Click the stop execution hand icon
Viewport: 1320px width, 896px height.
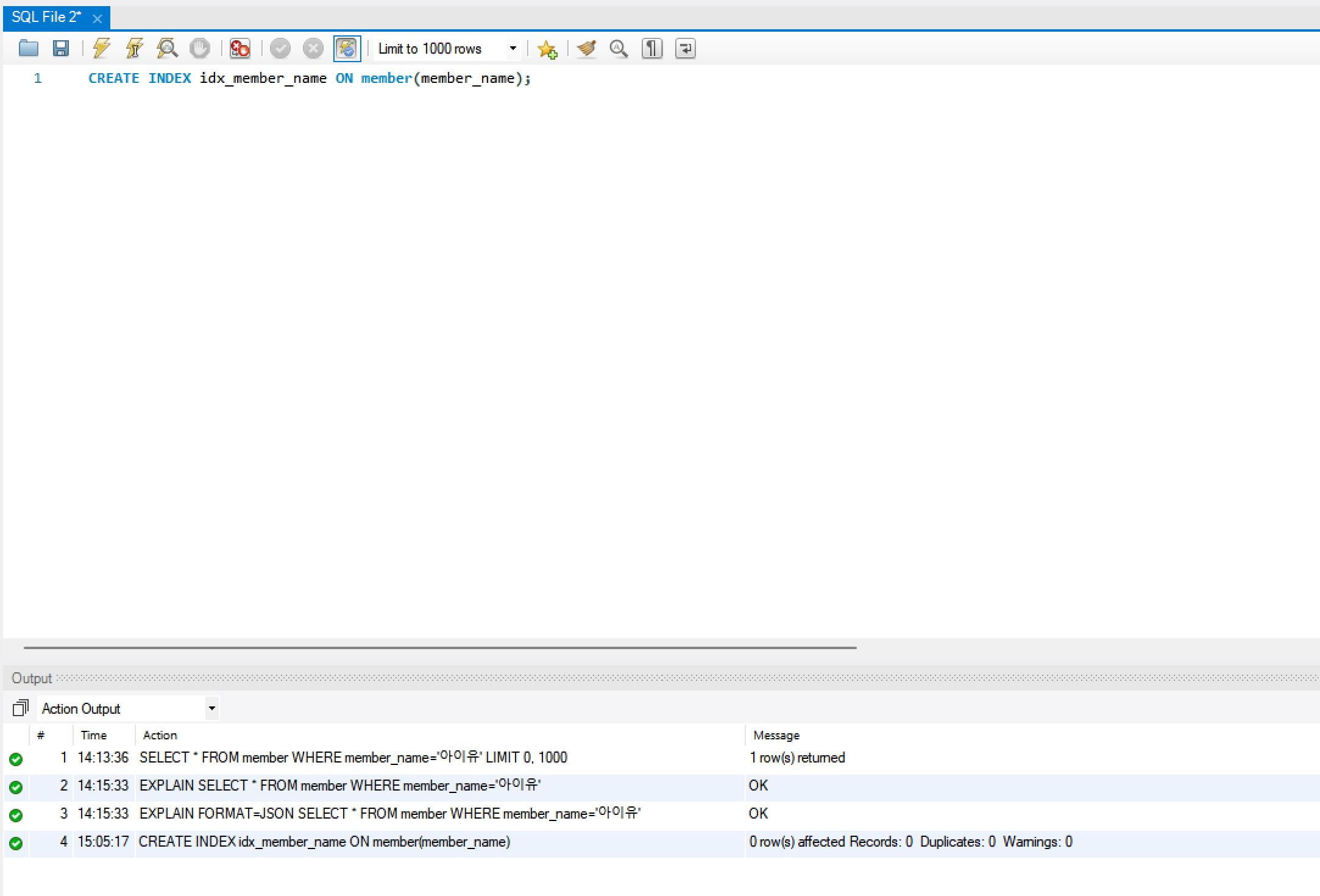199,48
